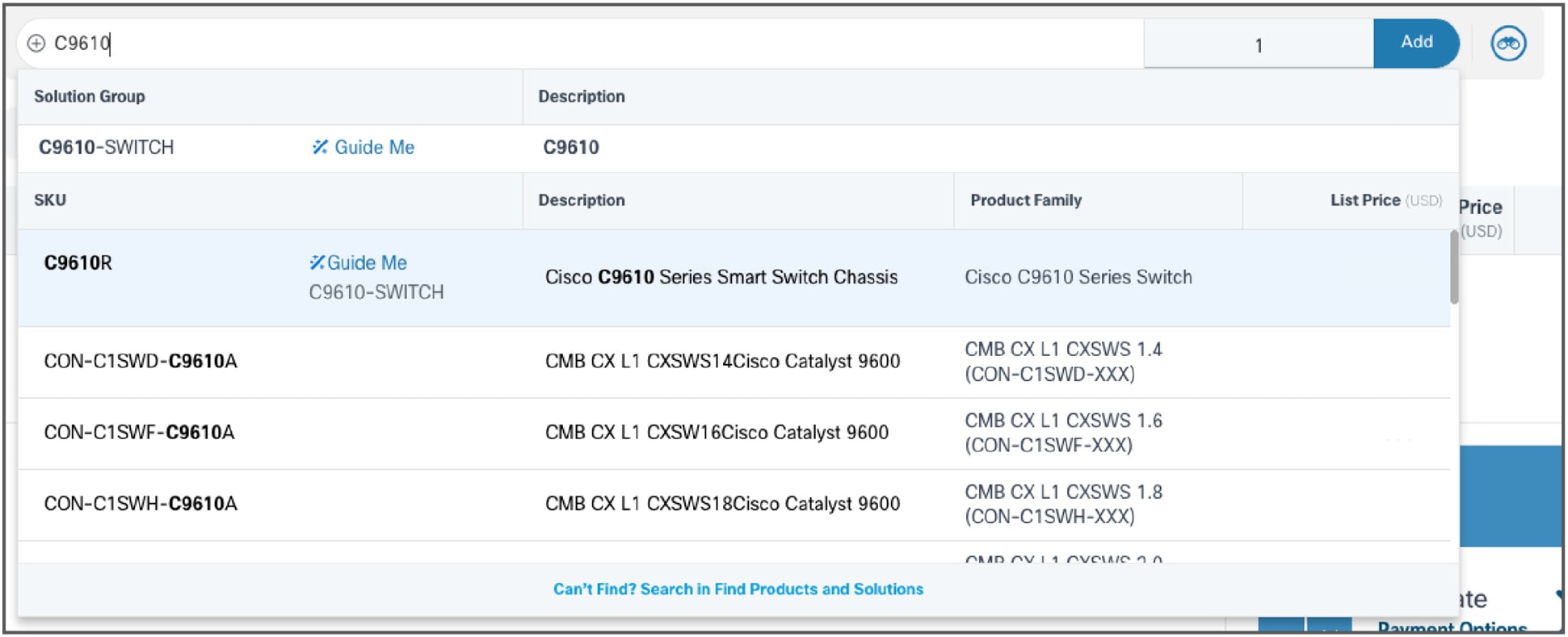Screen dimensions: 1568x637
Task: Select SKU CON-C1SWH-C9610A
Action: pyautogui.click(x=141, y=503)
